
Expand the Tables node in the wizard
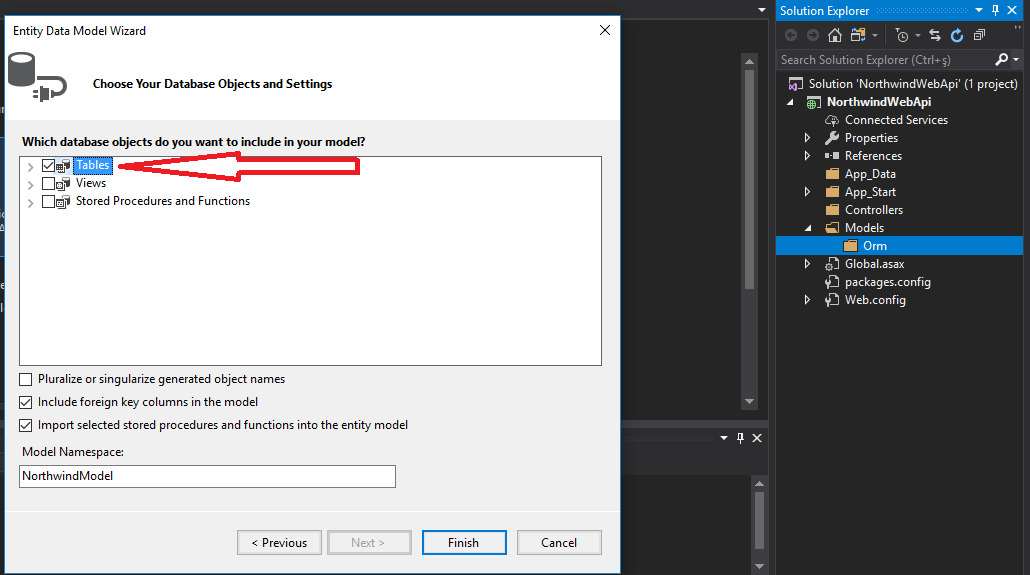(x=31, y=166)
